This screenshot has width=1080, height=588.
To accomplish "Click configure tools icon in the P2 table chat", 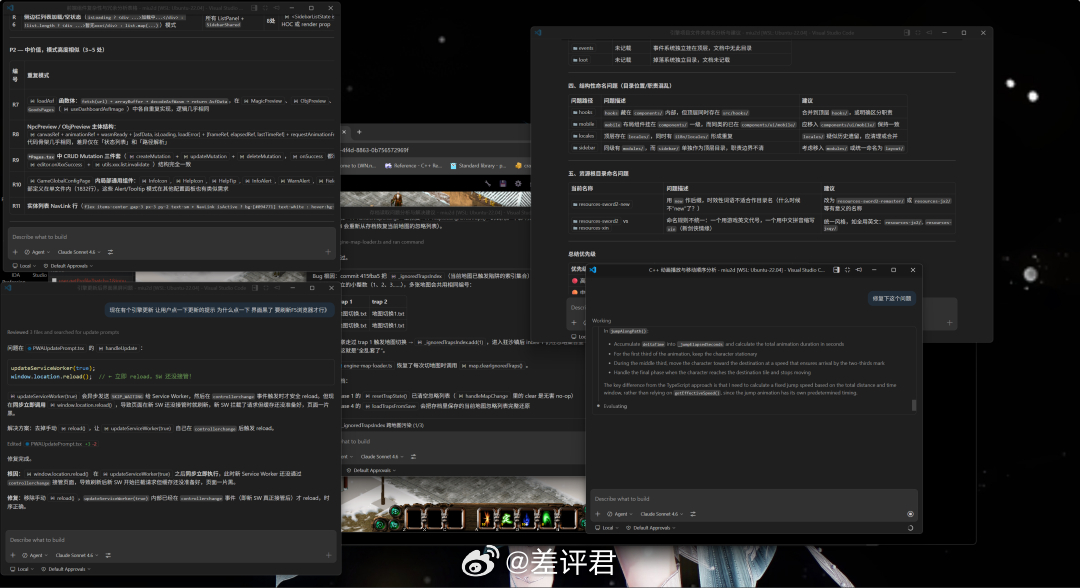I will [x=109, y=252].
